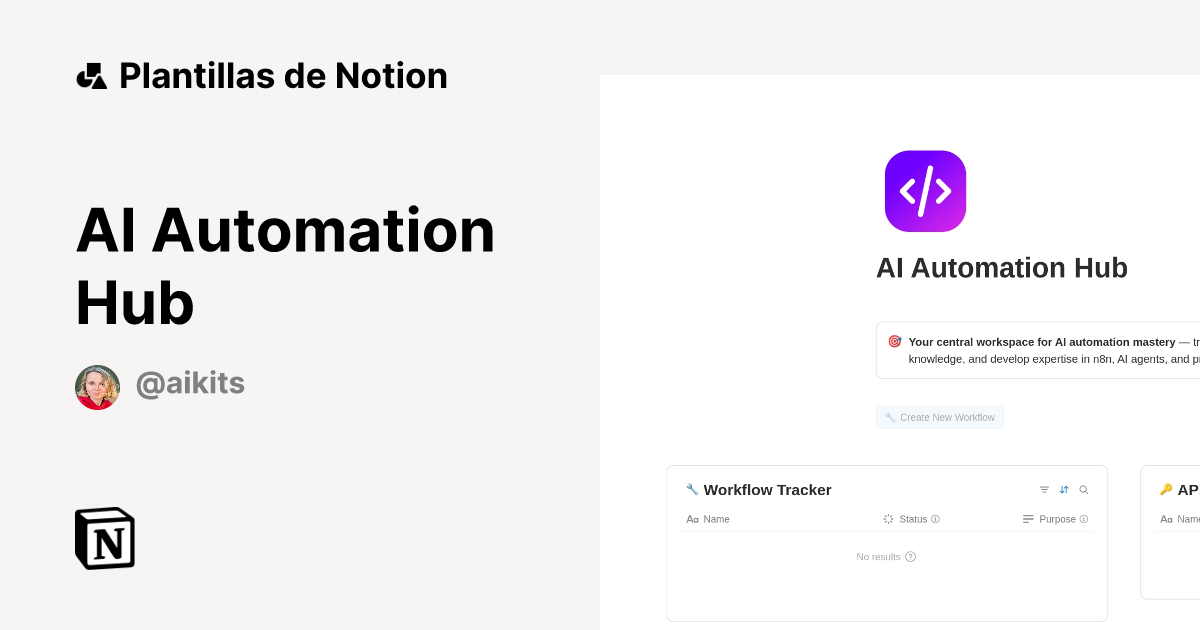This screenshot has height=630, width=1200.
Task: Click the info icon next to Purpose
Action: point(1084,519)
